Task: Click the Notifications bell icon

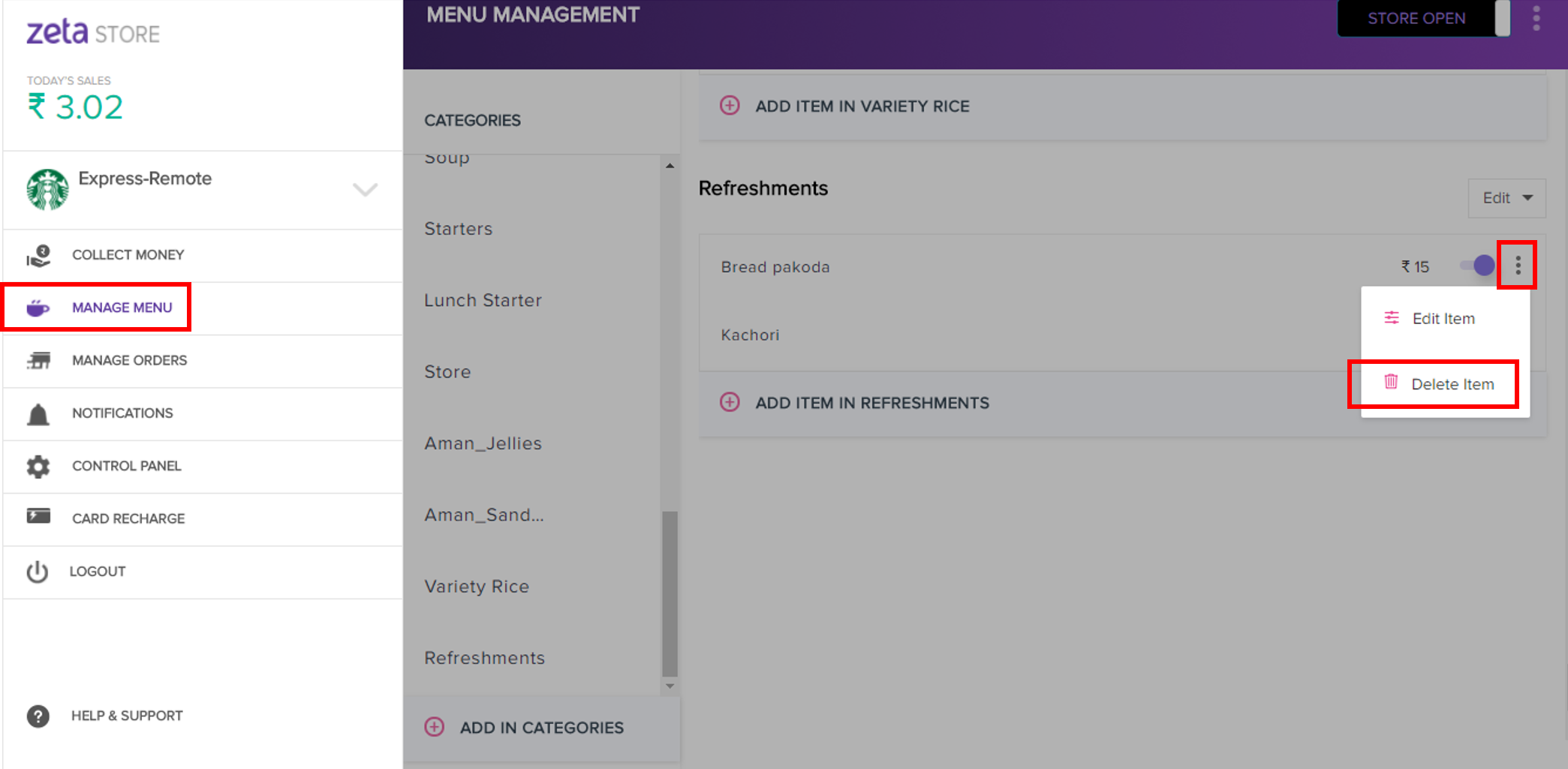Action: pyautogui.click(x=38, y=413)
